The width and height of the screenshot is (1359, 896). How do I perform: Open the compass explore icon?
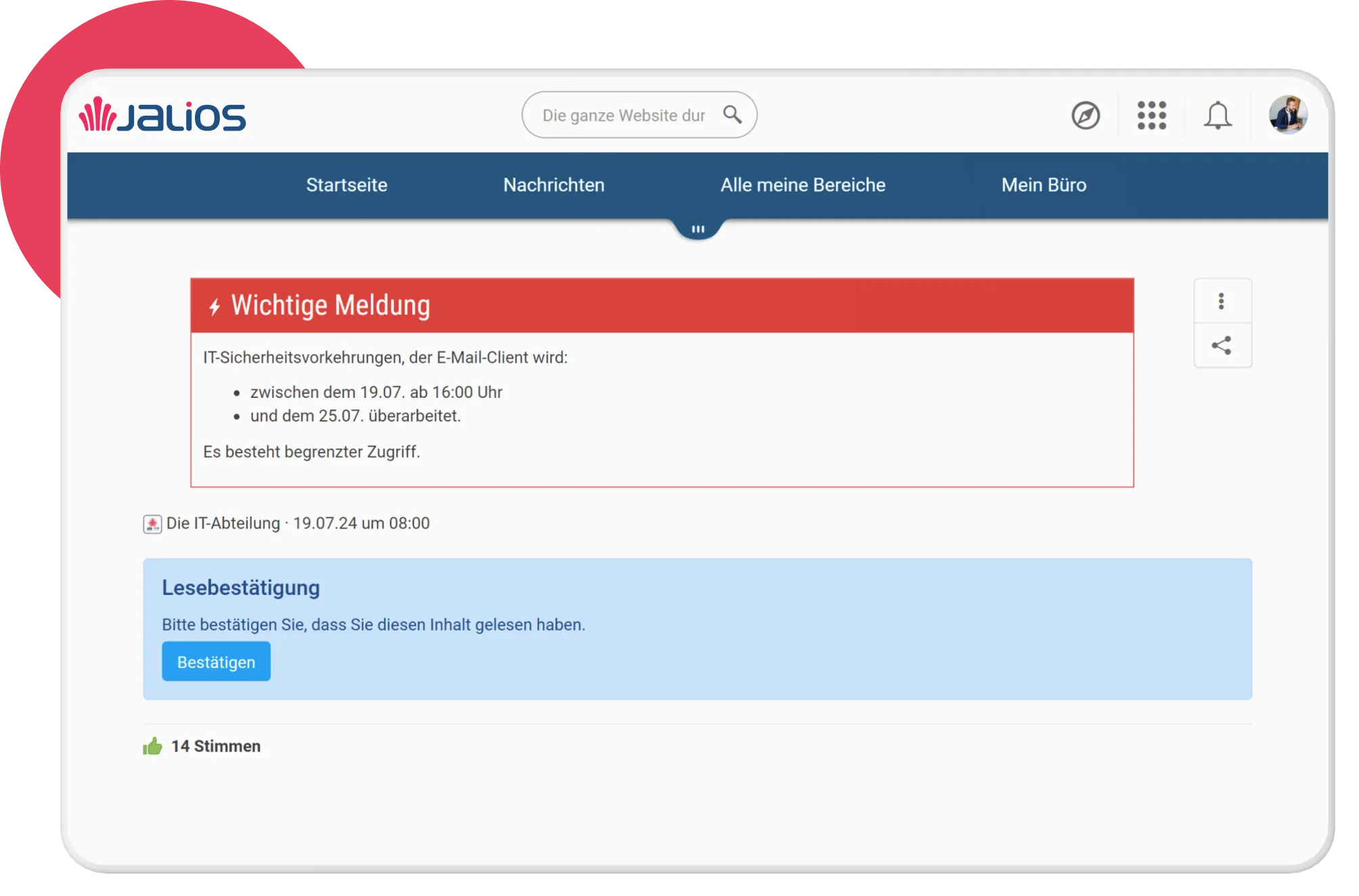tap(1086, 115)
